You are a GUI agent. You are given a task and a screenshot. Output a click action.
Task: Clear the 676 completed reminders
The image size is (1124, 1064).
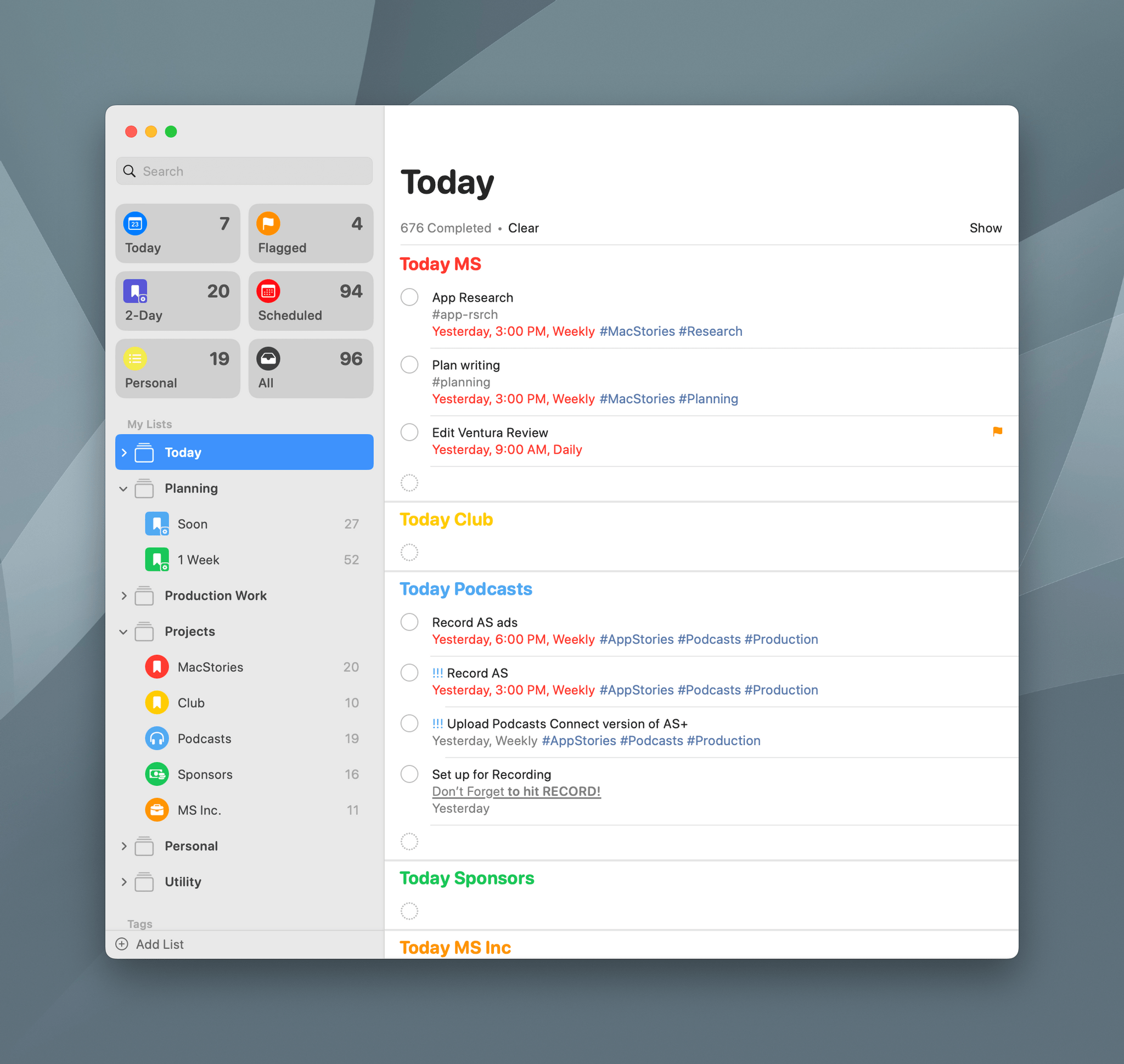click(x=522, y=227)
